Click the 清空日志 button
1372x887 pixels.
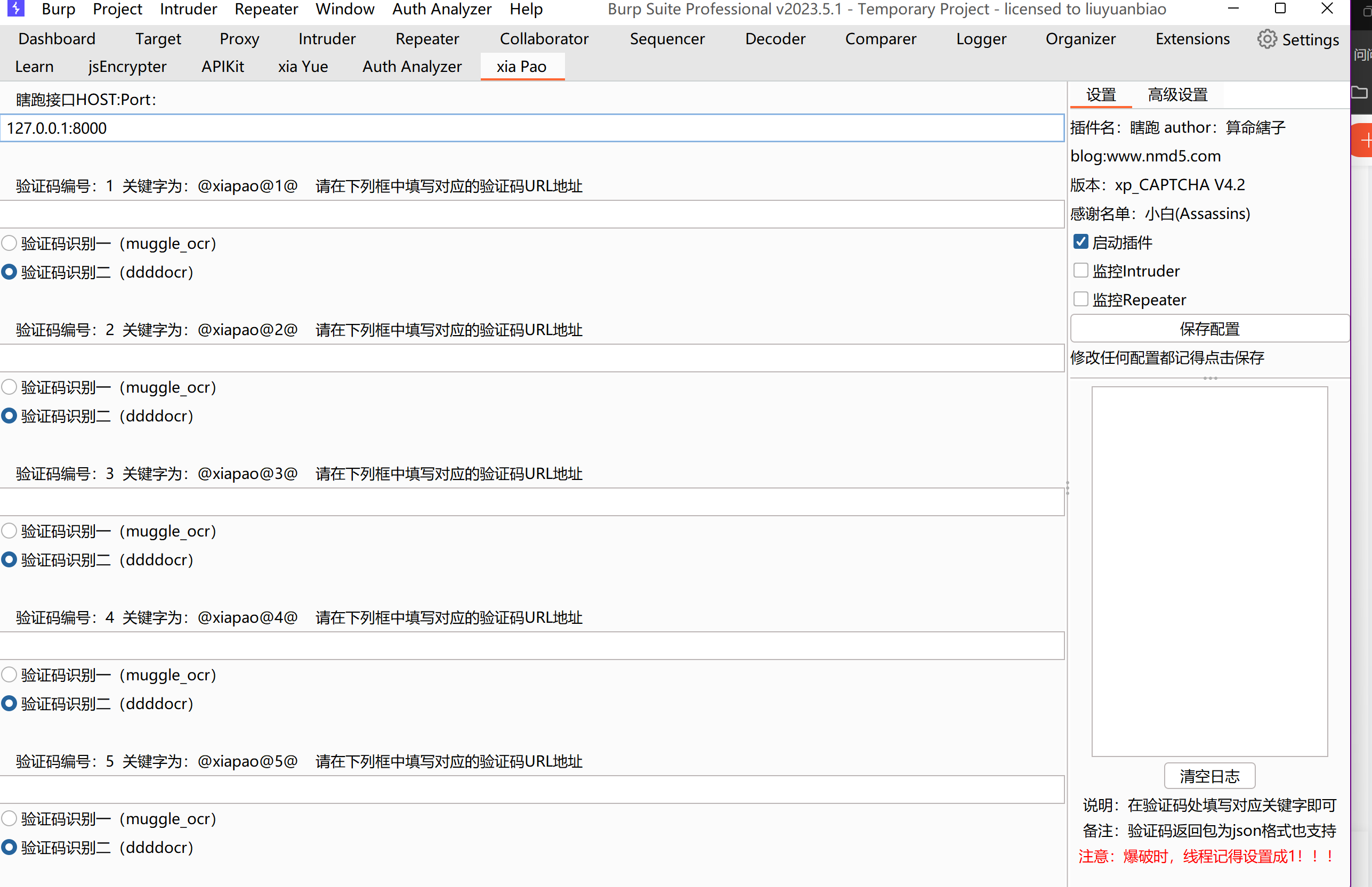click(x=1209, y=776)
